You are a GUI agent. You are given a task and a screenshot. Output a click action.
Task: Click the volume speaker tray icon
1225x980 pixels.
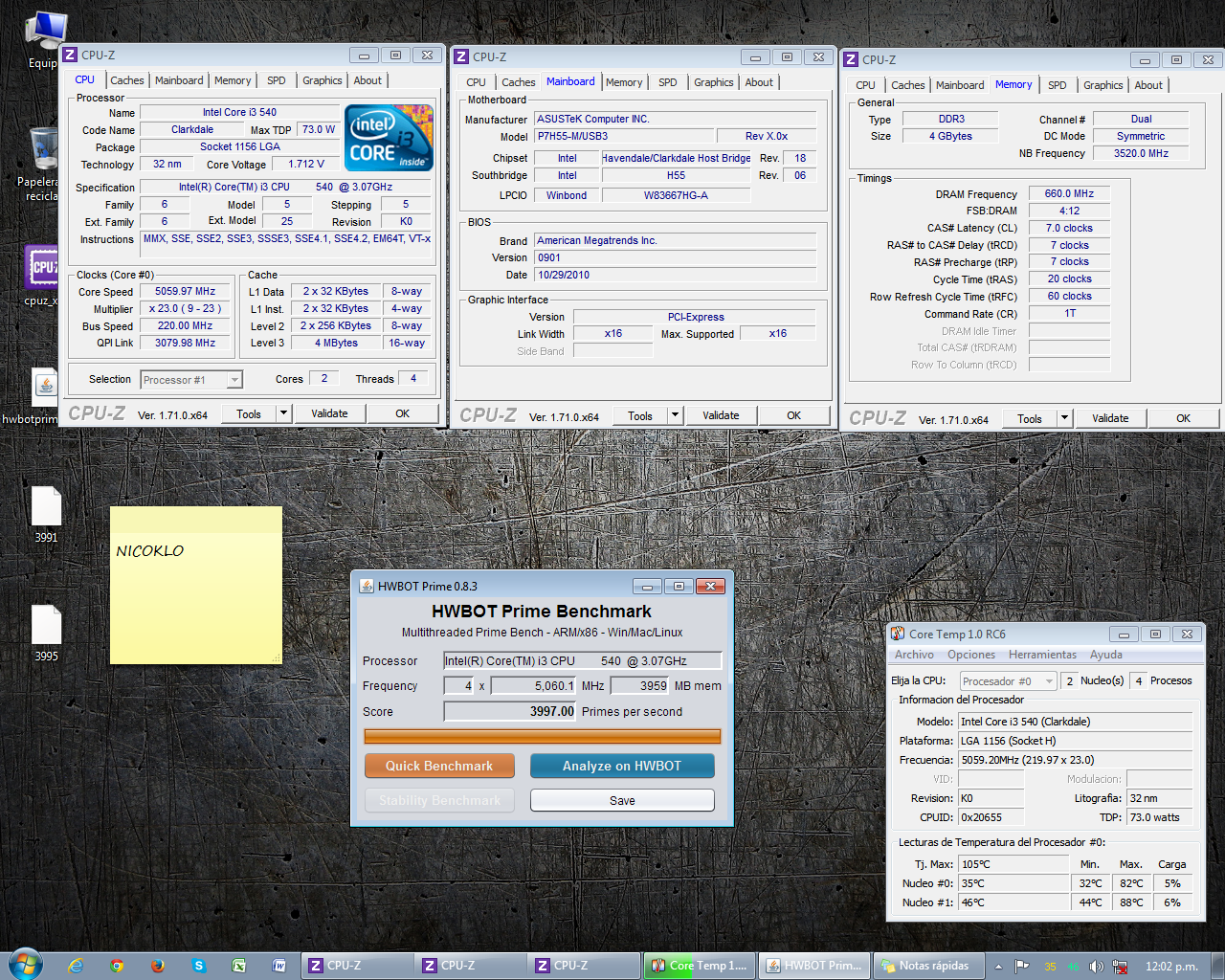click(x=1096, y=966)
